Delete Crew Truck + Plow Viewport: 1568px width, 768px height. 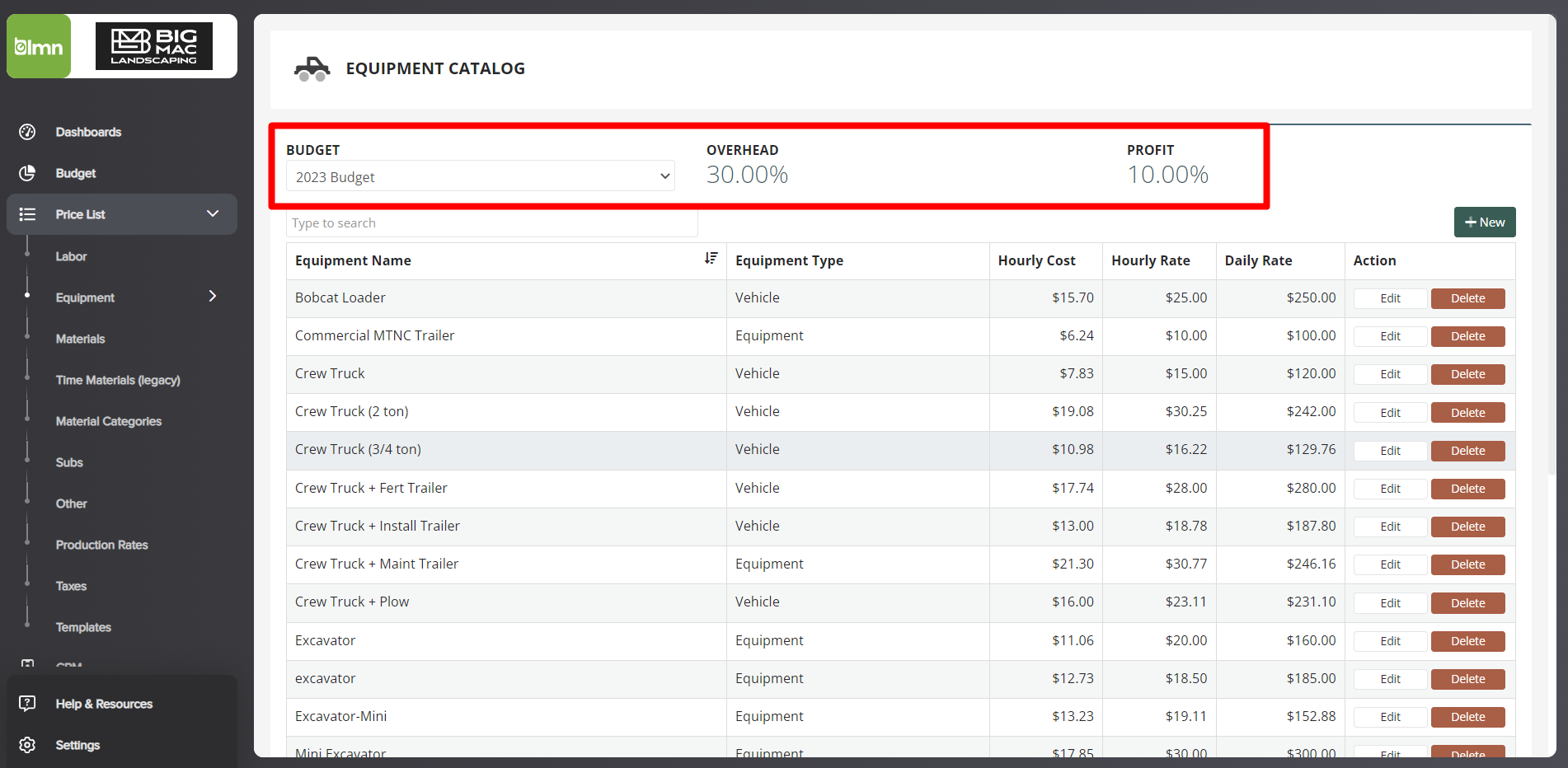(1467, 603)
